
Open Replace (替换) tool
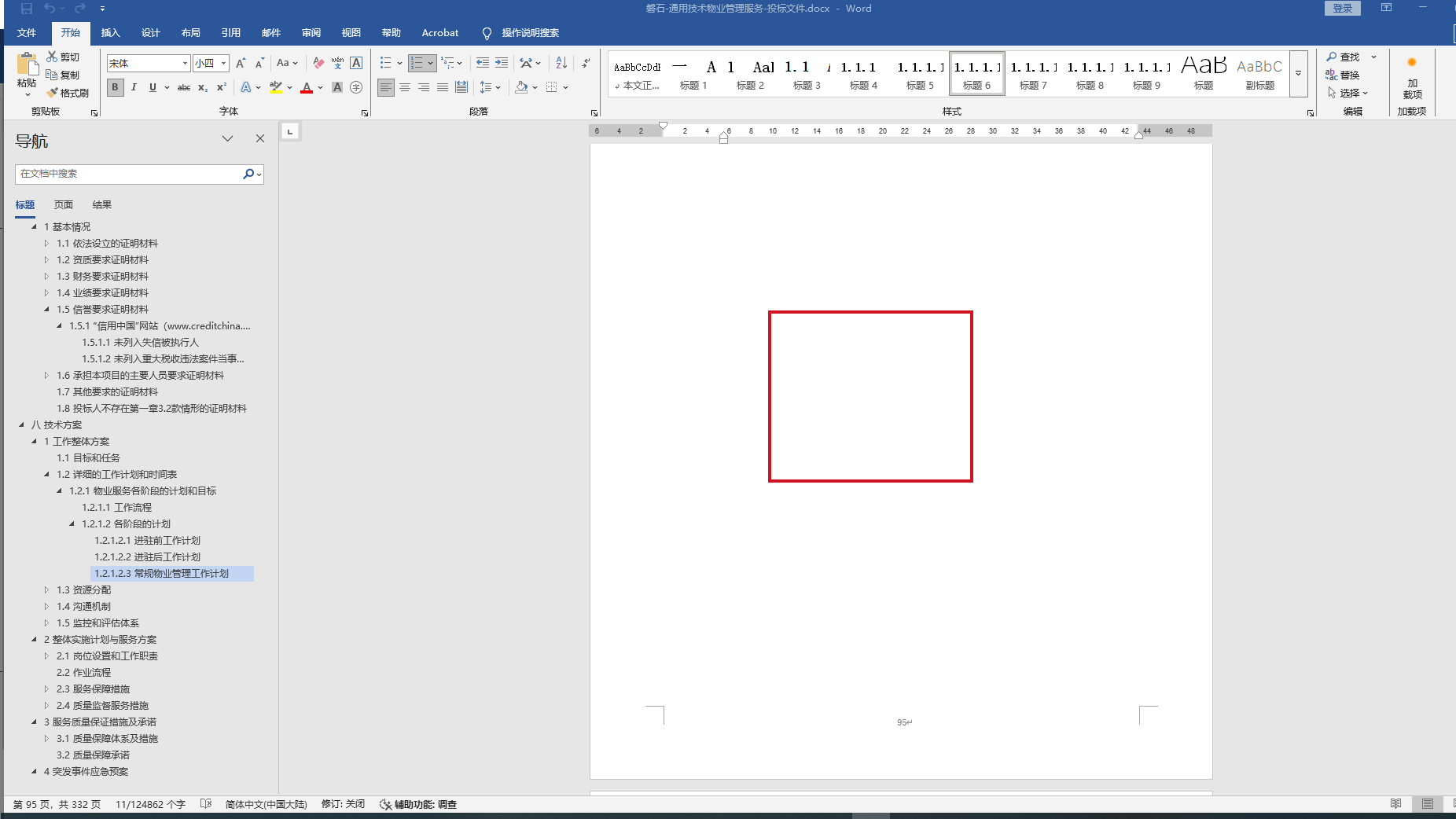(1343, 75)
